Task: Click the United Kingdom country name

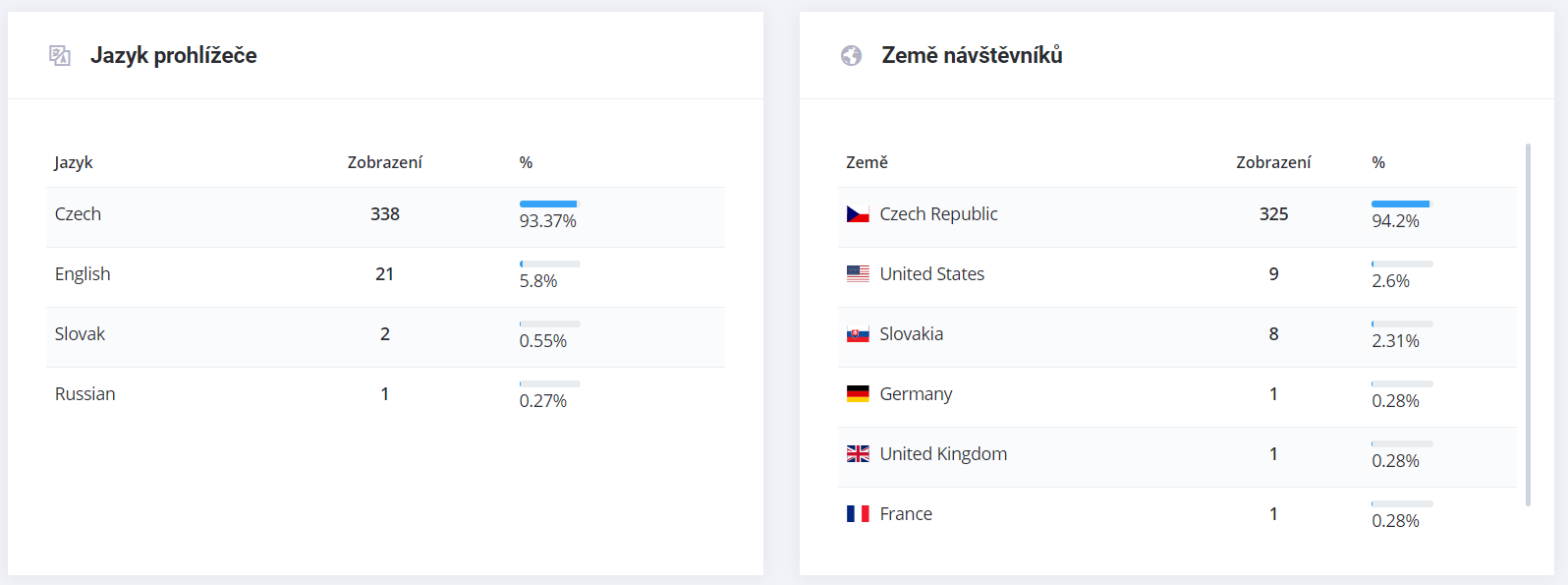Action: [x=943, y=454]
